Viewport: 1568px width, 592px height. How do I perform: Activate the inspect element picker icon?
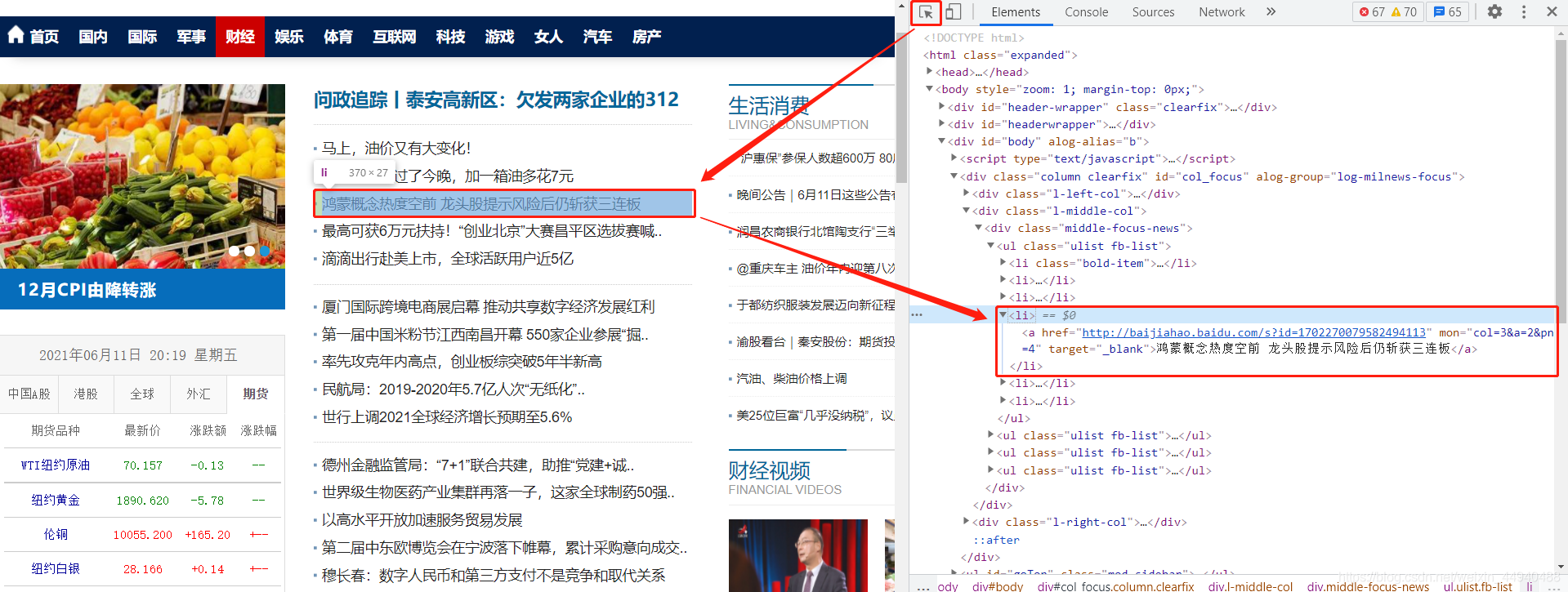coord(926,12)
